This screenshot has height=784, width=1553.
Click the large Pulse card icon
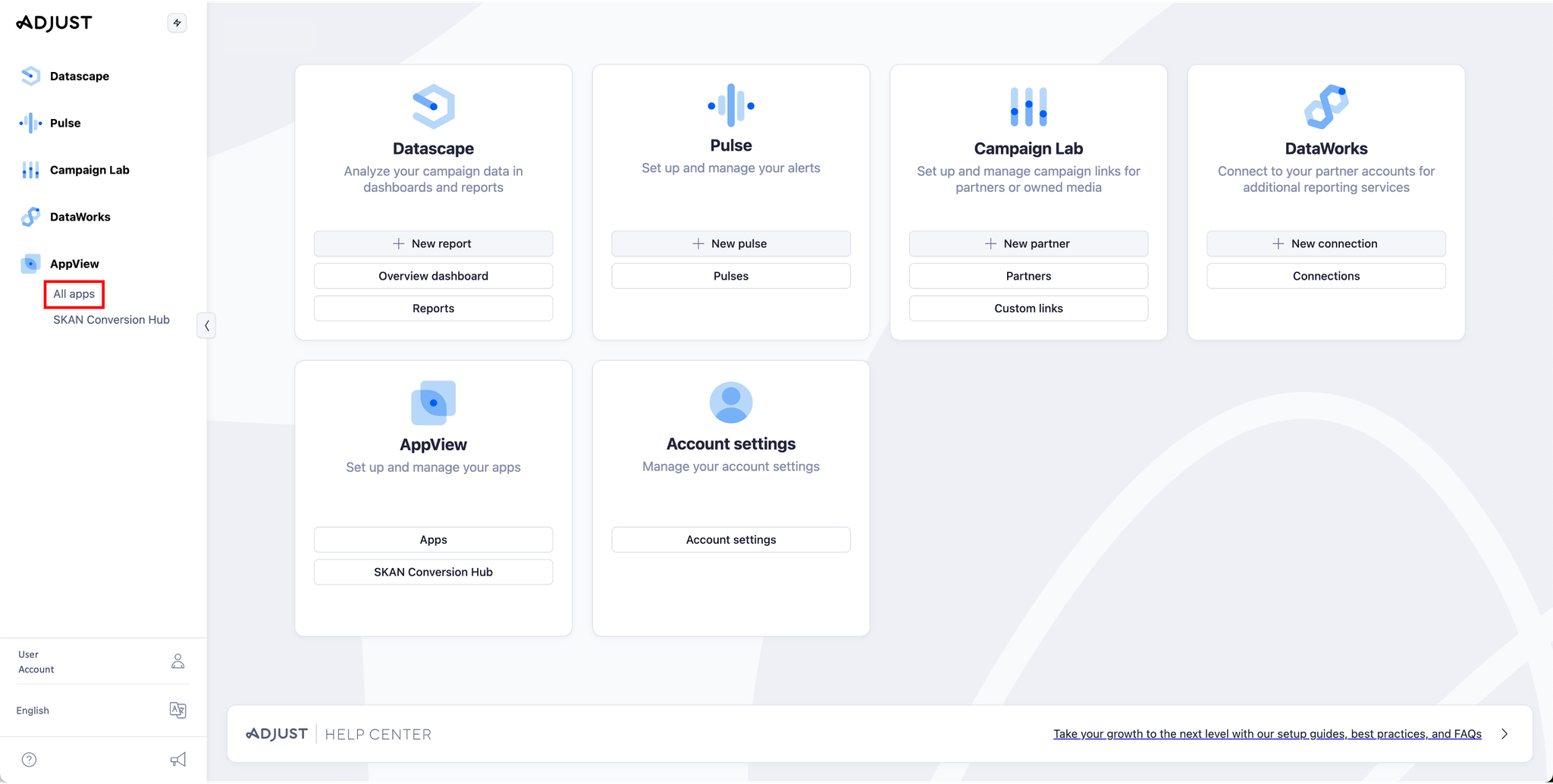click(x=731, y=105)
